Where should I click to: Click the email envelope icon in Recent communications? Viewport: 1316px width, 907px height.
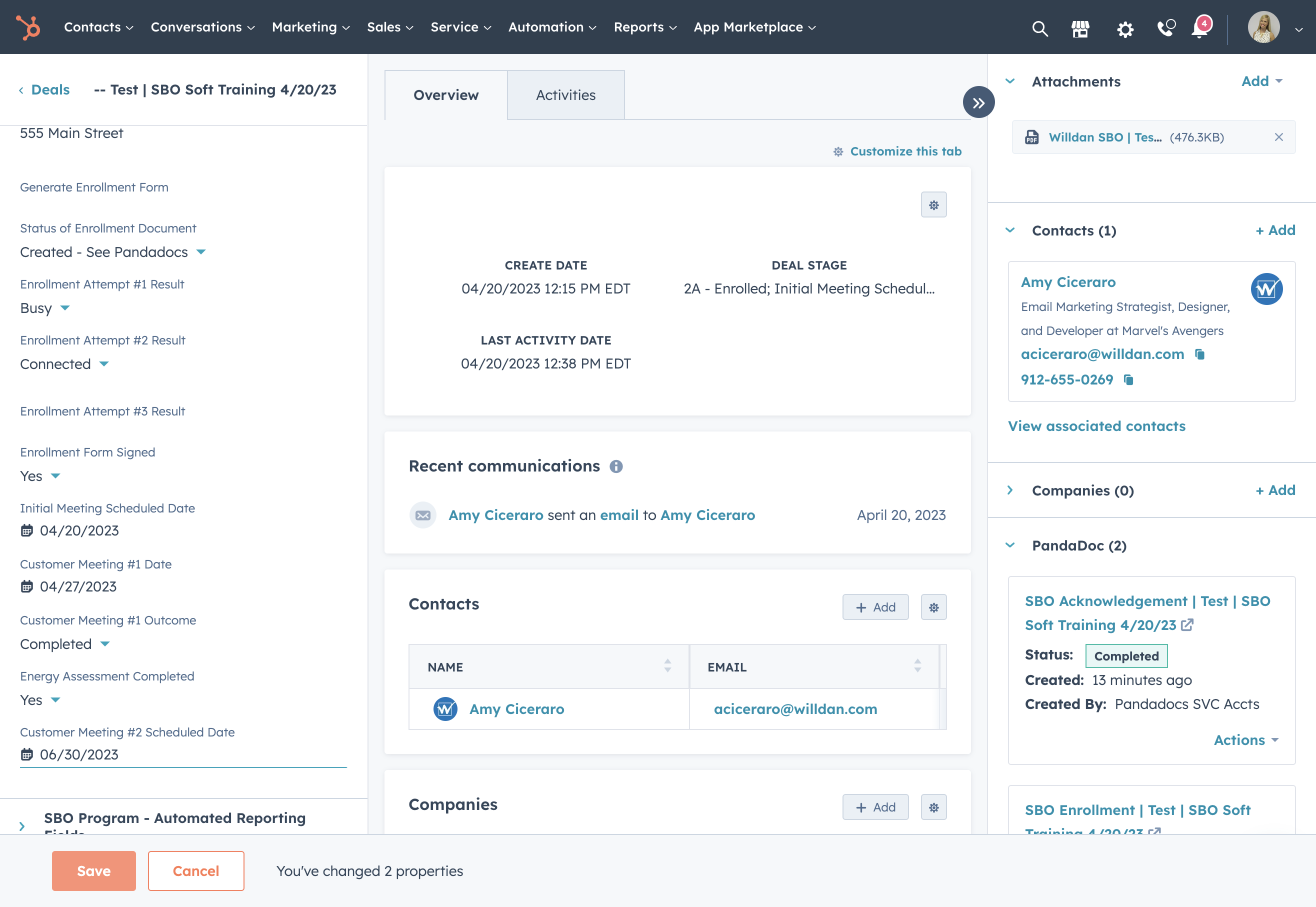423,515
